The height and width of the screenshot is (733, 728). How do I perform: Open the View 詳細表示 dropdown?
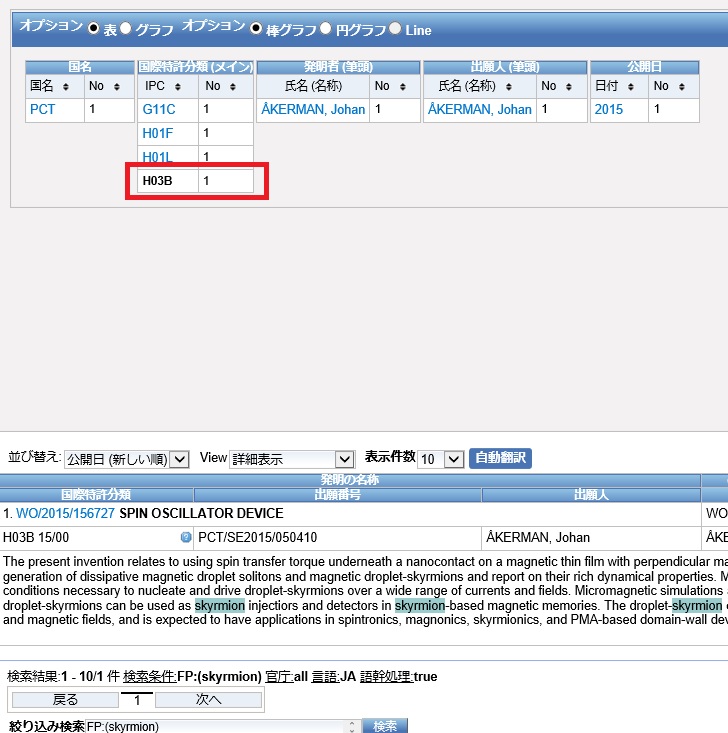292,459
